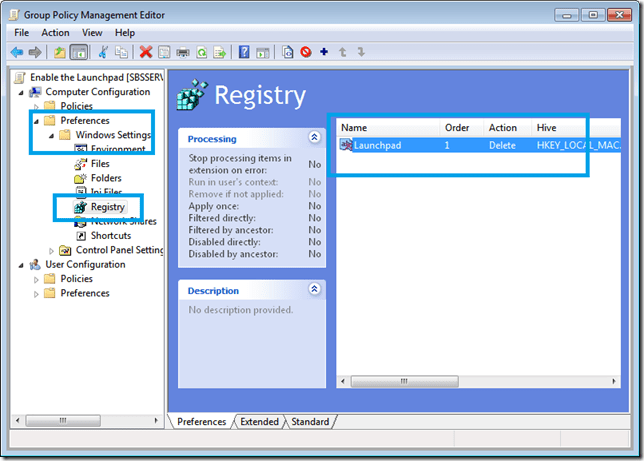Viewport: 644px width, 461px height.
Task: Click the blue plus Add icon
Action: [x=324, y=52]
